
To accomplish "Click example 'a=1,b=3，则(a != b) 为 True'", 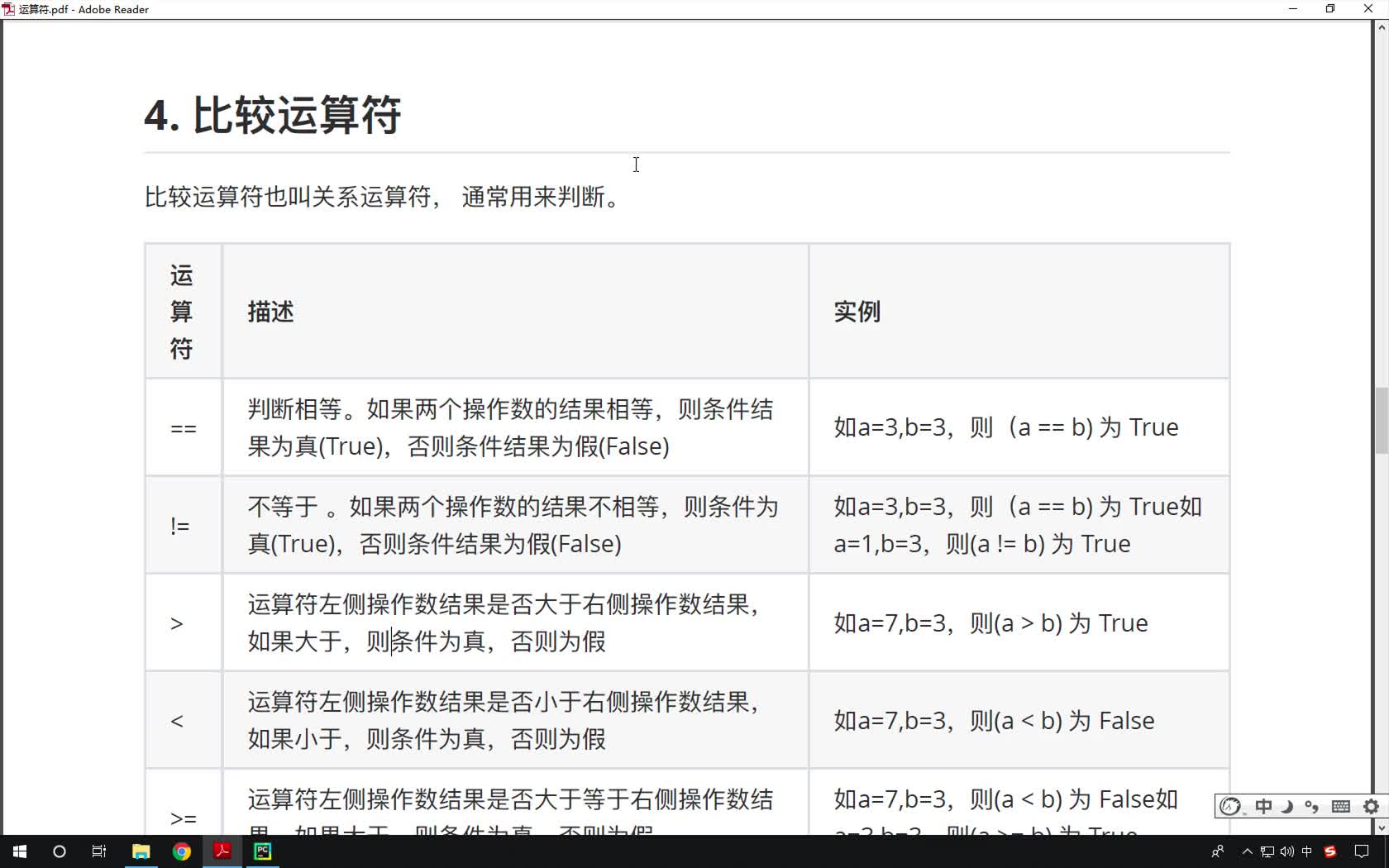I will pyautogui.click(x=982, y=544).
